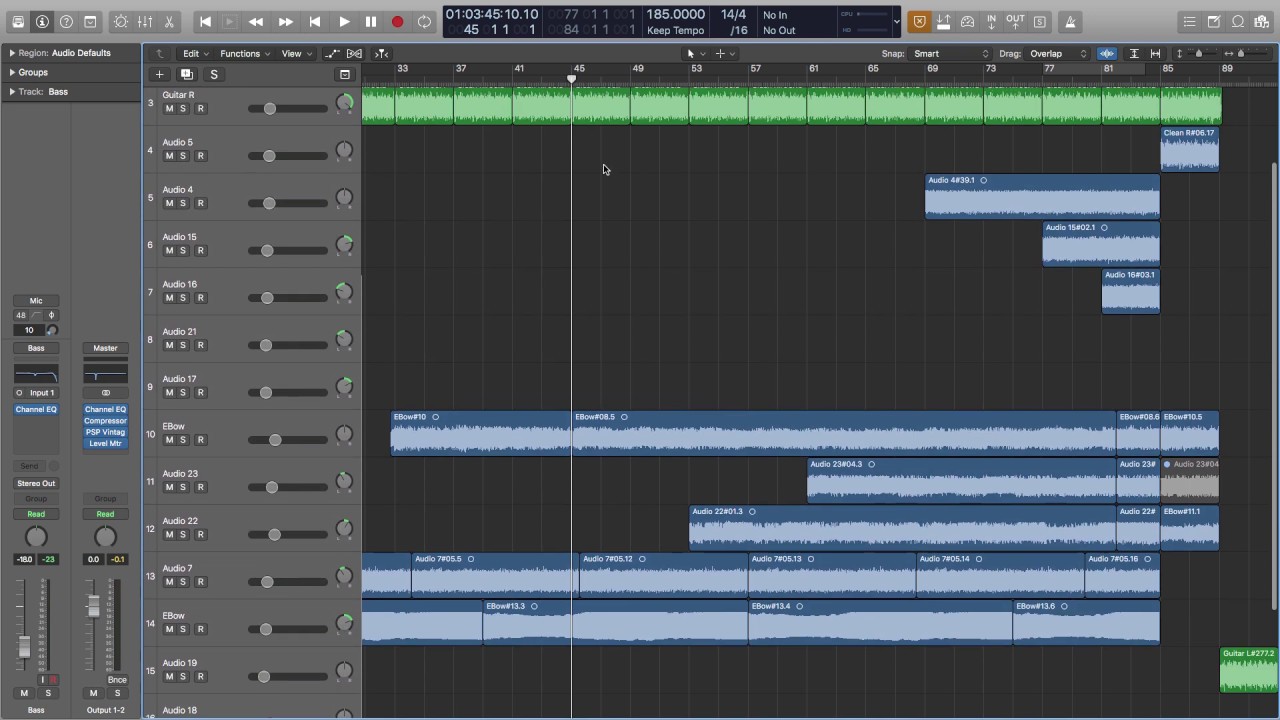
Task: Open the LCD display mode dropdown arrow
Action: pos(896,22)
